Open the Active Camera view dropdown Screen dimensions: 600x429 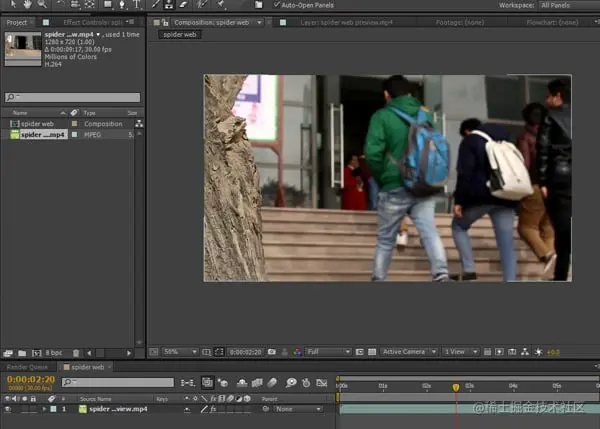[x=409, y=352]
